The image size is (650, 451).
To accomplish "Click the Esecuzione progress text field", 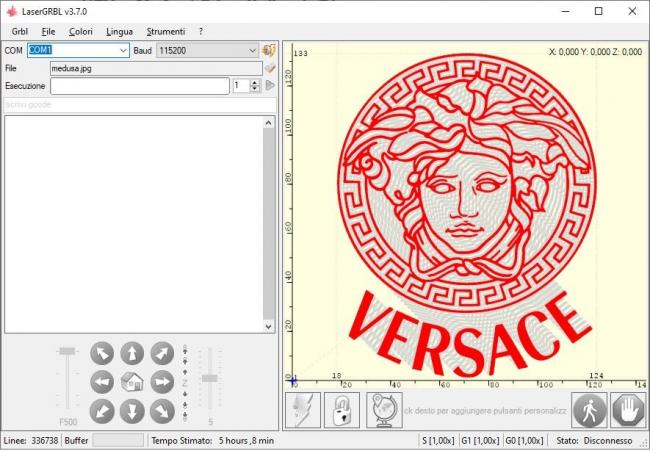I will click(x=140, y=86).
